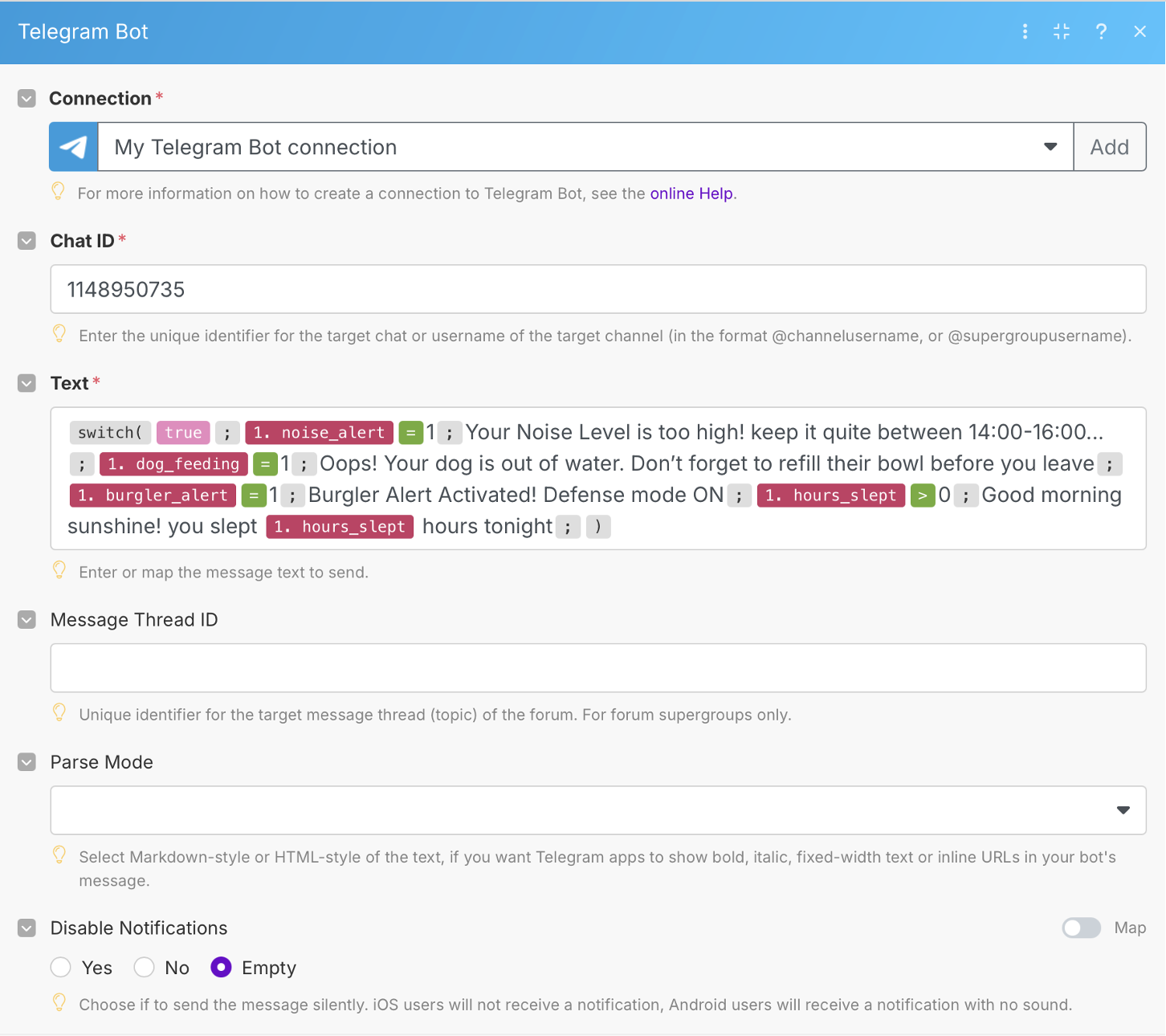Open the three-dot options menu in header

pyautogui.click(x=1025, y=31)
